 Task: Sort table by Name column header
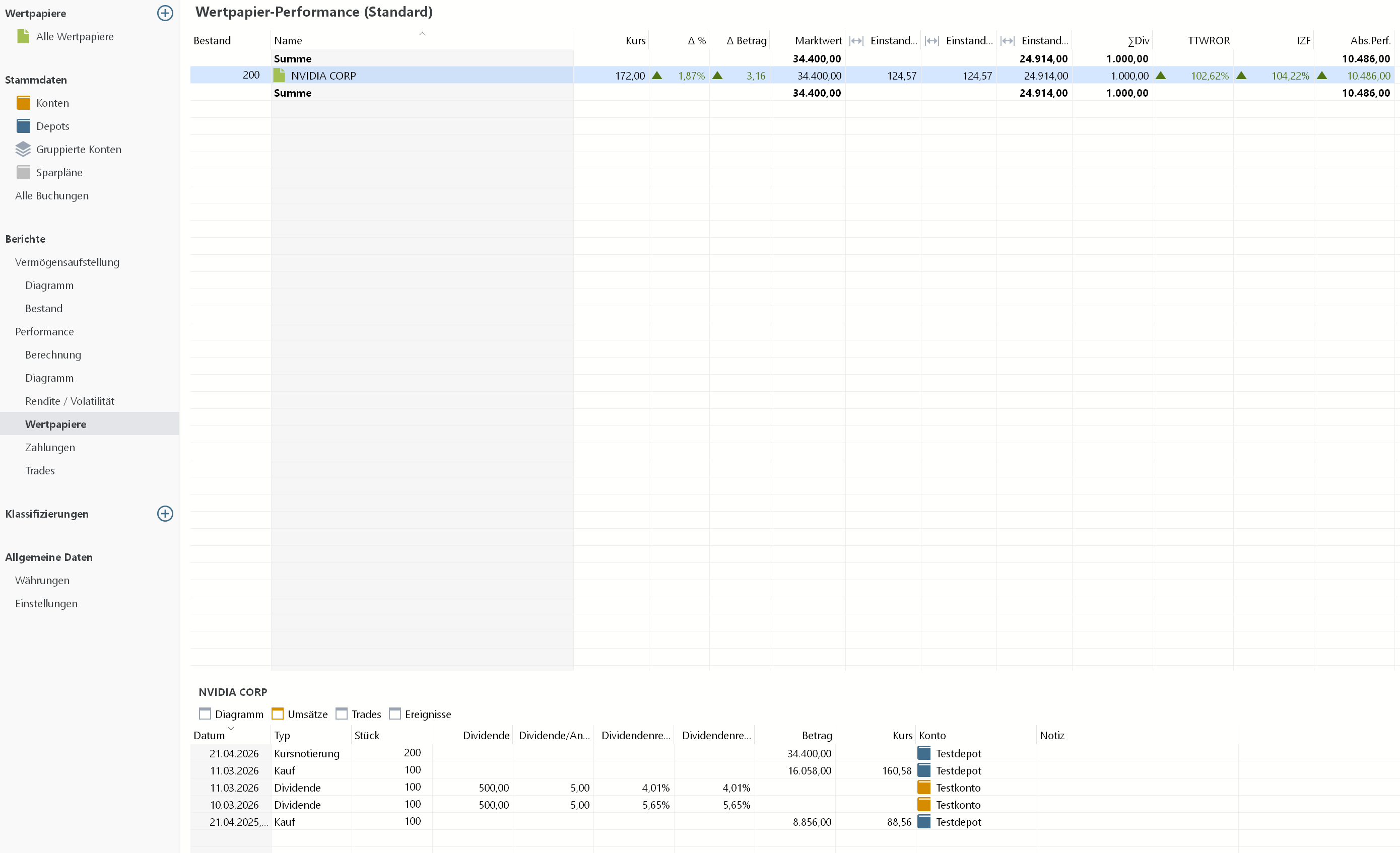288,40
